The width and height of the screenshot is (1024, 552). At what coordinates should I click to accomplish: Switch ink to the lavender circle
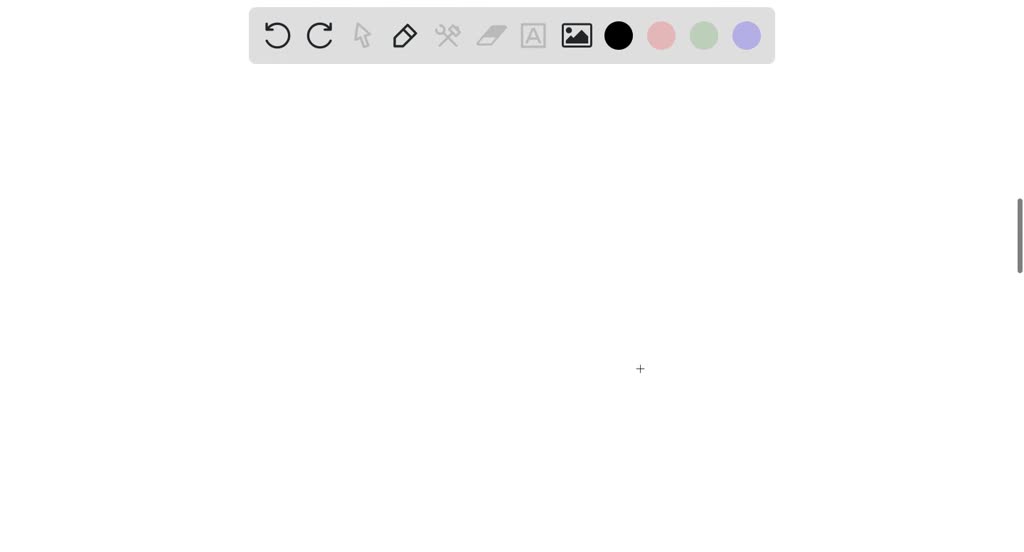point(746,35)
